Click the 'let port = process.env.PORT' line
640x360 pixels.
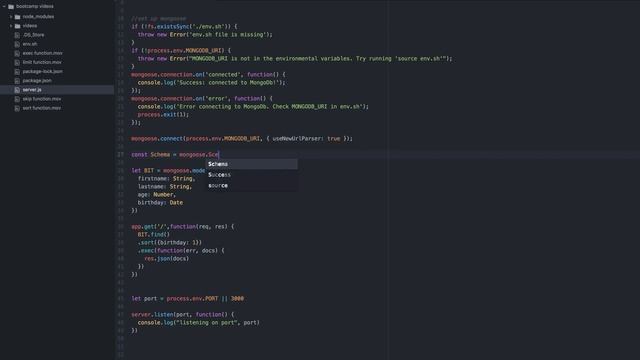point(187,299)
